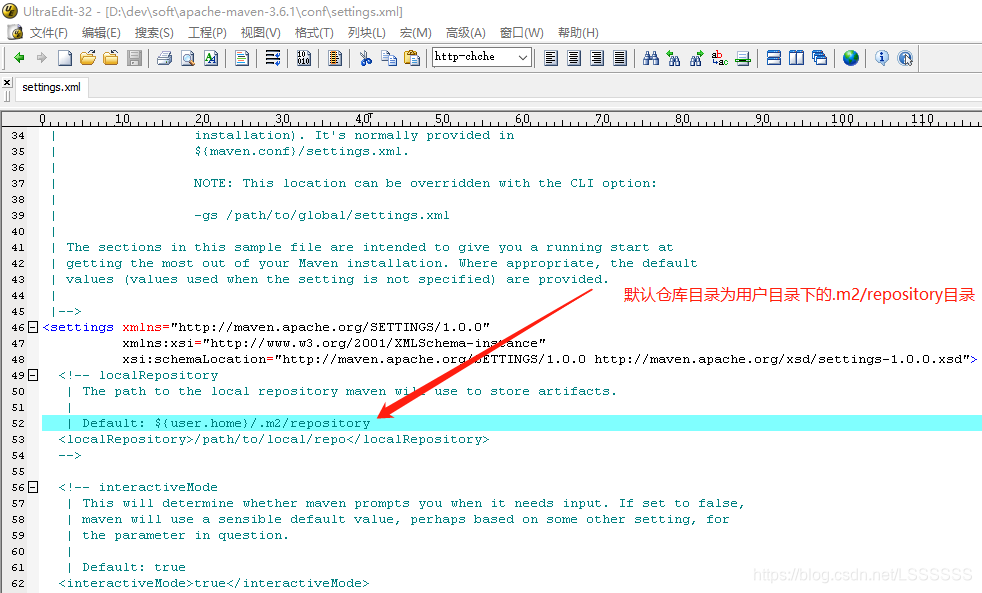Click the 'NOTE: This location can be overridden' line
This screenshot has width=982, height=593.
(425, 183)
